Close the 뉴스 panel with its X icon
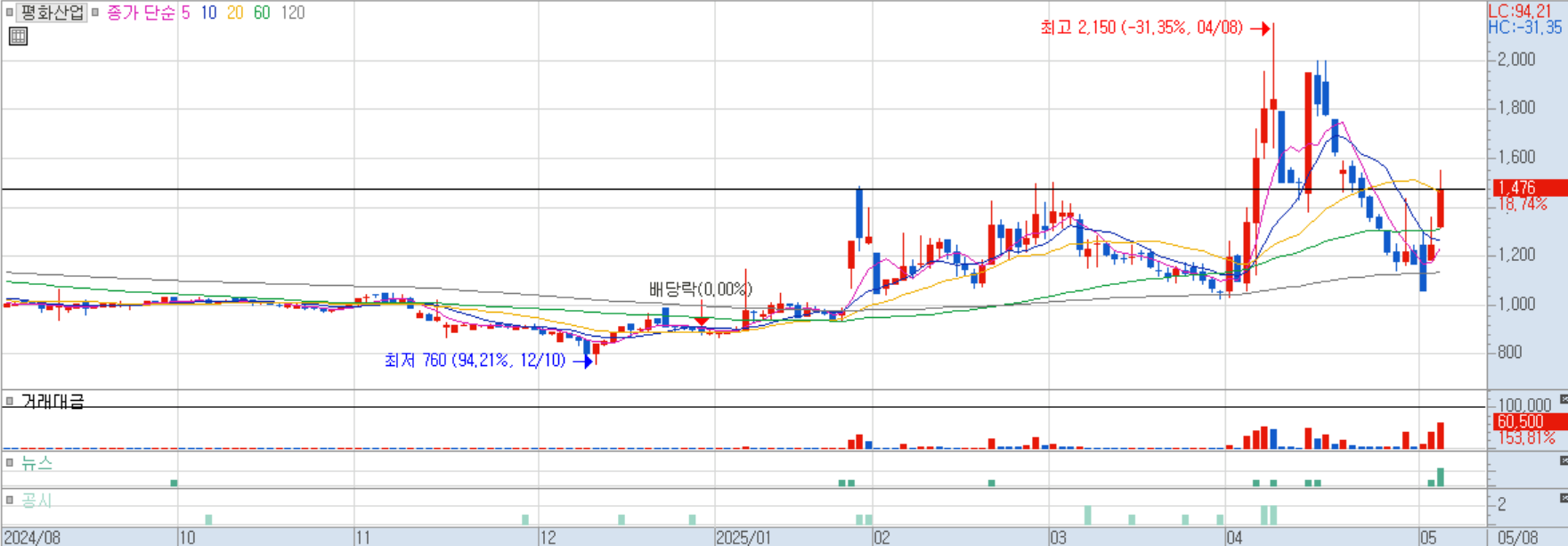This screenshot has width=1568, height=546. (x=1563, y=460)
